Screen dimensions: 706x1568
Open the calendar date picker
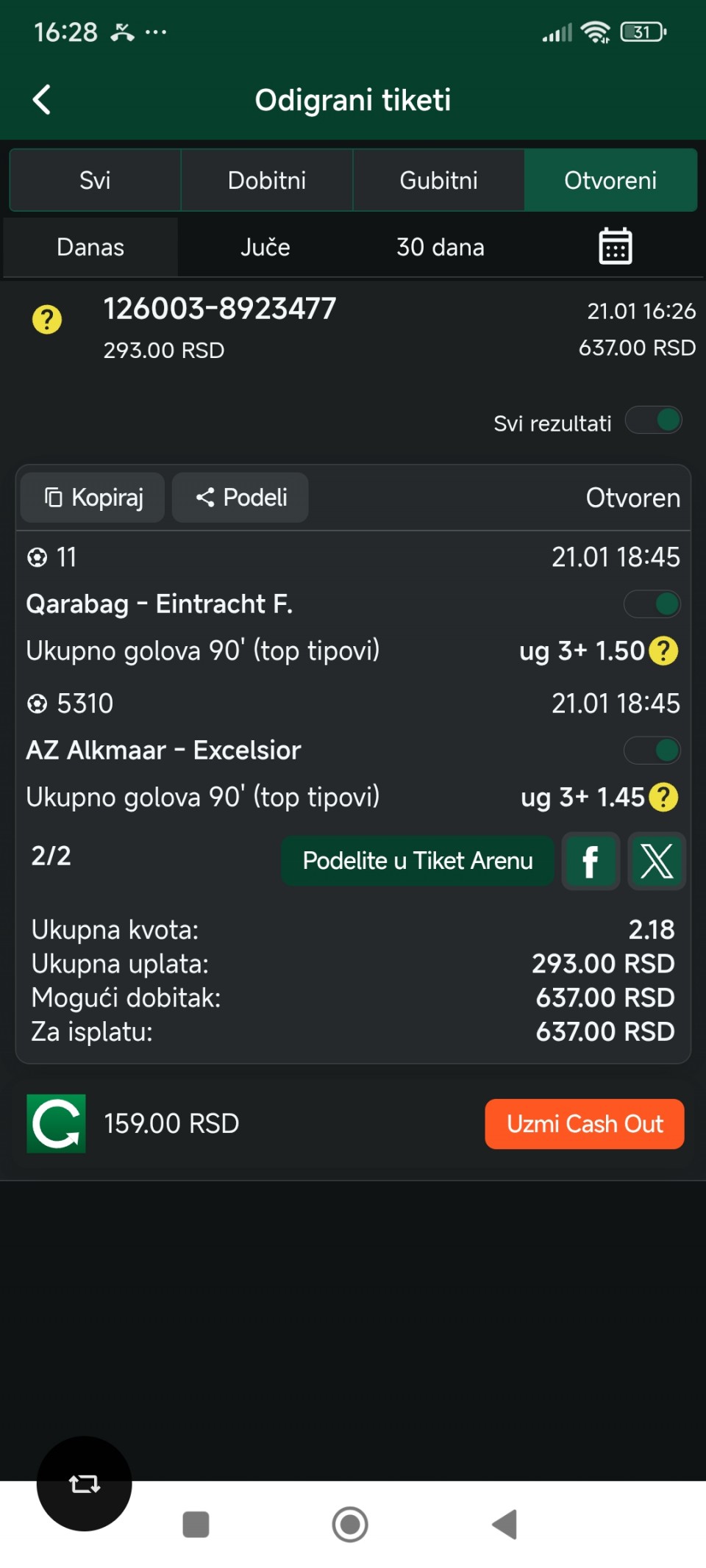[x=615, y=246]
